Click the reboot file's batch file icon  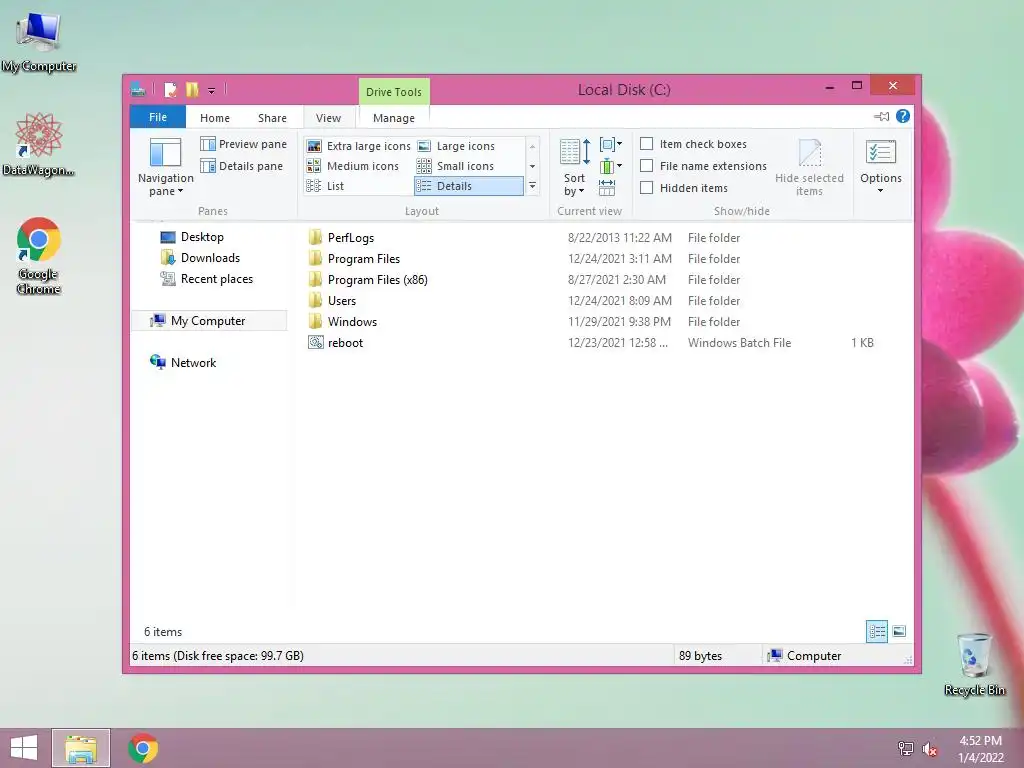click(x=315, y=343)
